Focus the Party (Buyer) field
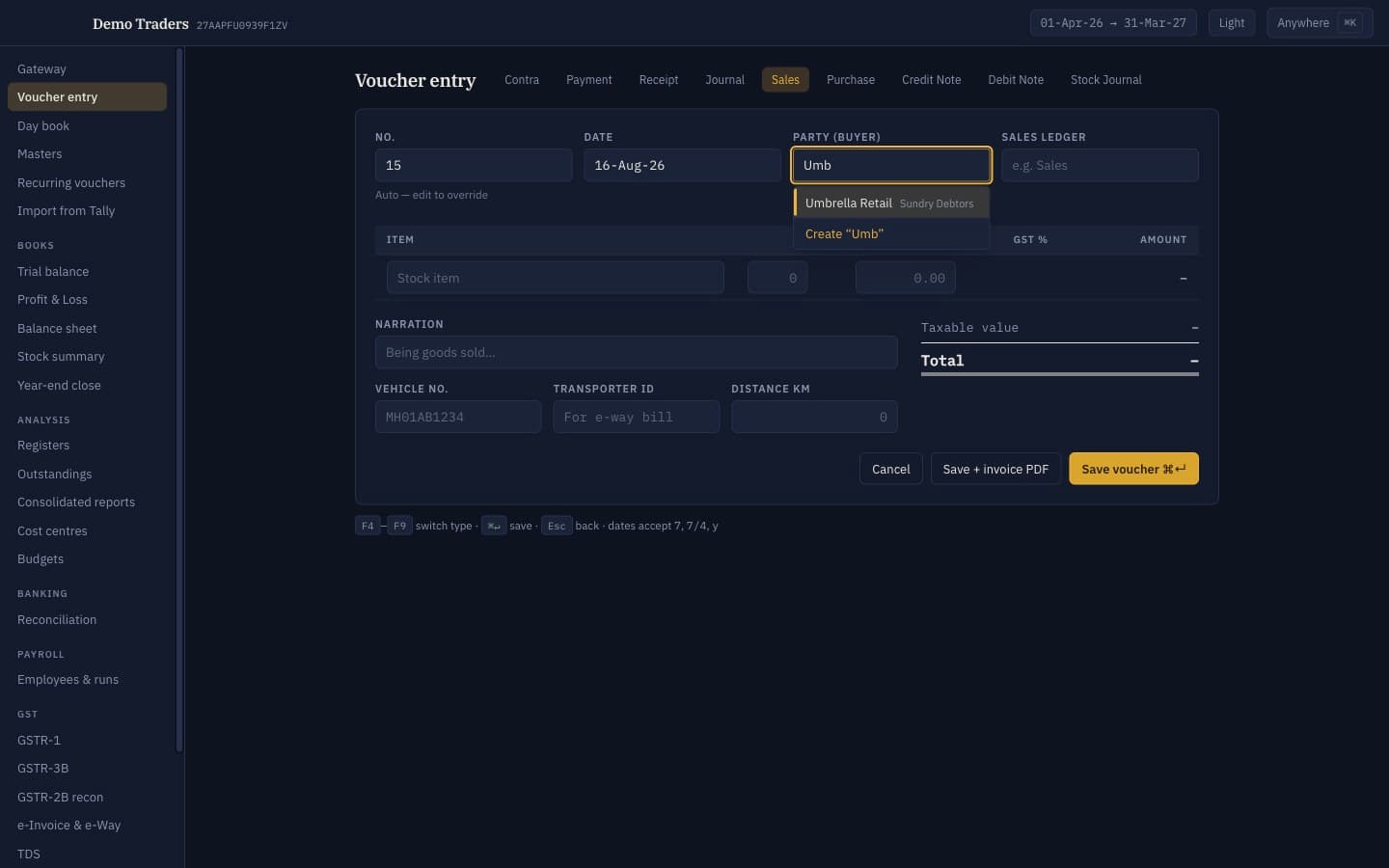The width and height of the screenshot is (1389, 868). (x=891, y=165)
